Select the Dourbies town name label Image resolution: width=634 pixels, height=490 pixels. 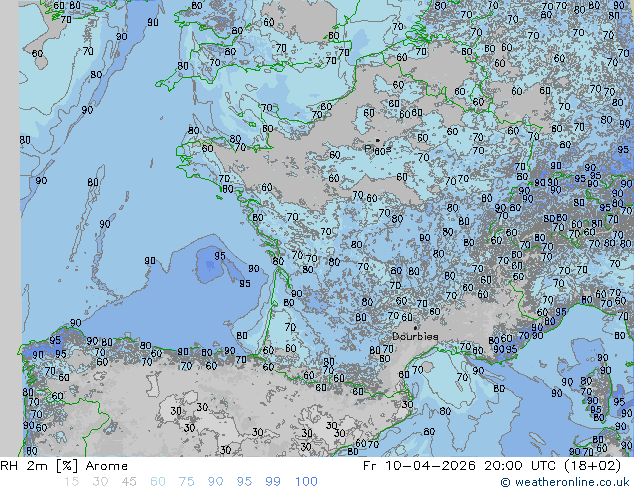(x=414, y=337)
